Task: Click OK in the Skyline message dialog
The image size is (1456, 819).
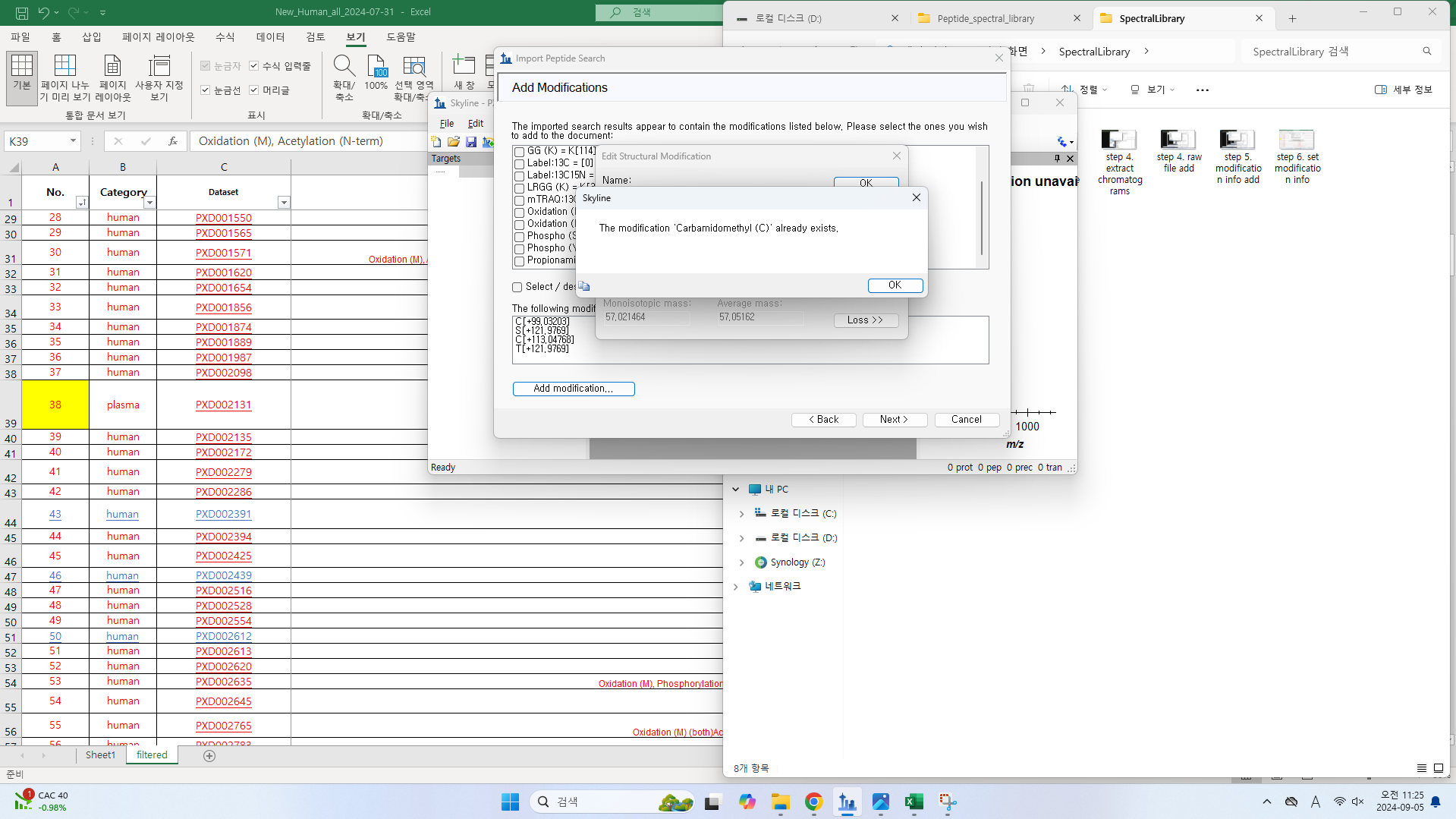Action: tap(895, 285)
